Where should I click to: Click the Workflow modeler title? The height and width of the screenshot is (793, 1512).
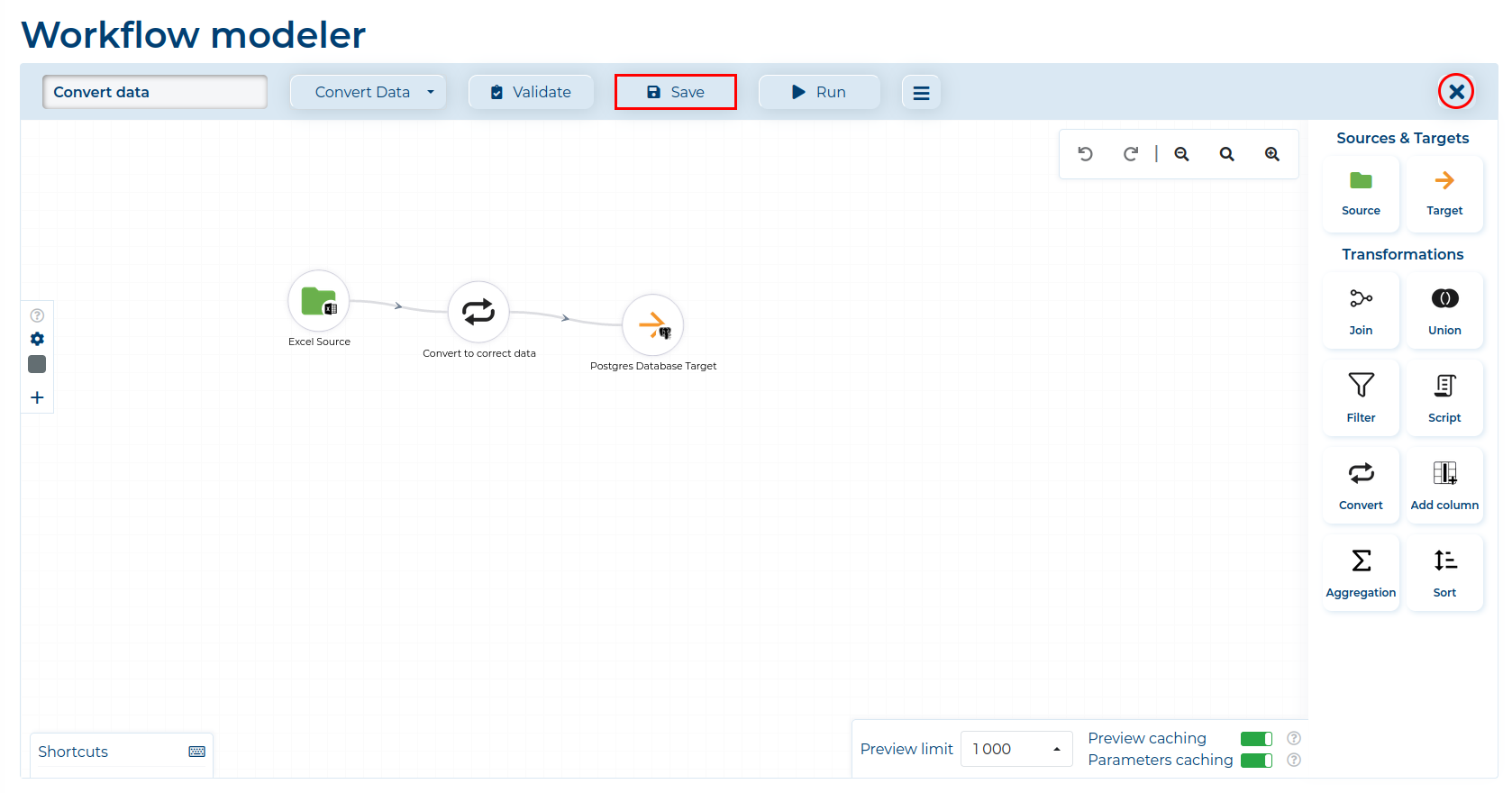coord(193,35)
